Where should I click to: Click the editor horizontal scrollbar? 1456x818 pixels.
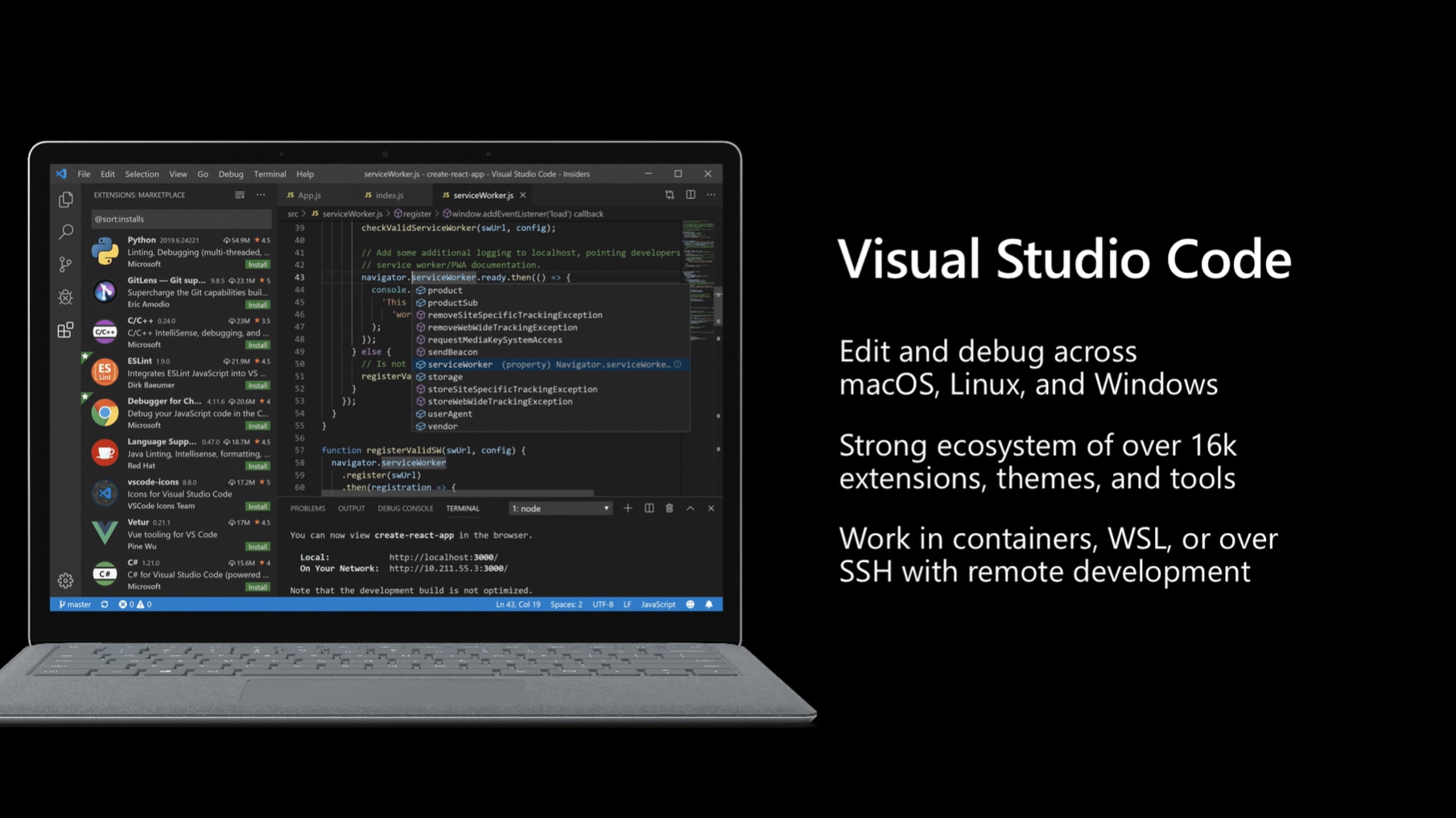pos(457,493)
